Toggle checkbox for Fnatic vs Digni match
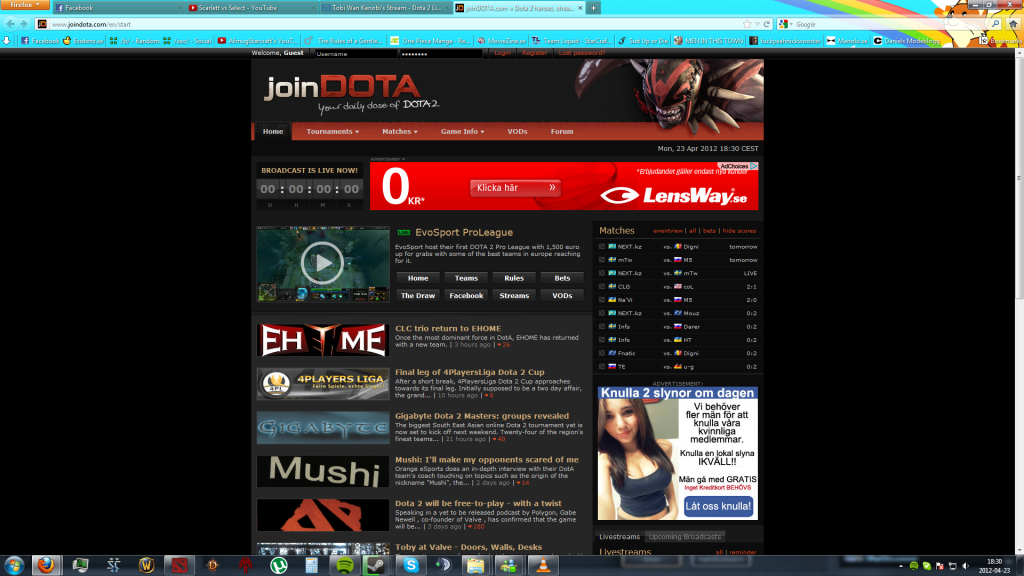1024x576 pixels. (x=601, y=353)
